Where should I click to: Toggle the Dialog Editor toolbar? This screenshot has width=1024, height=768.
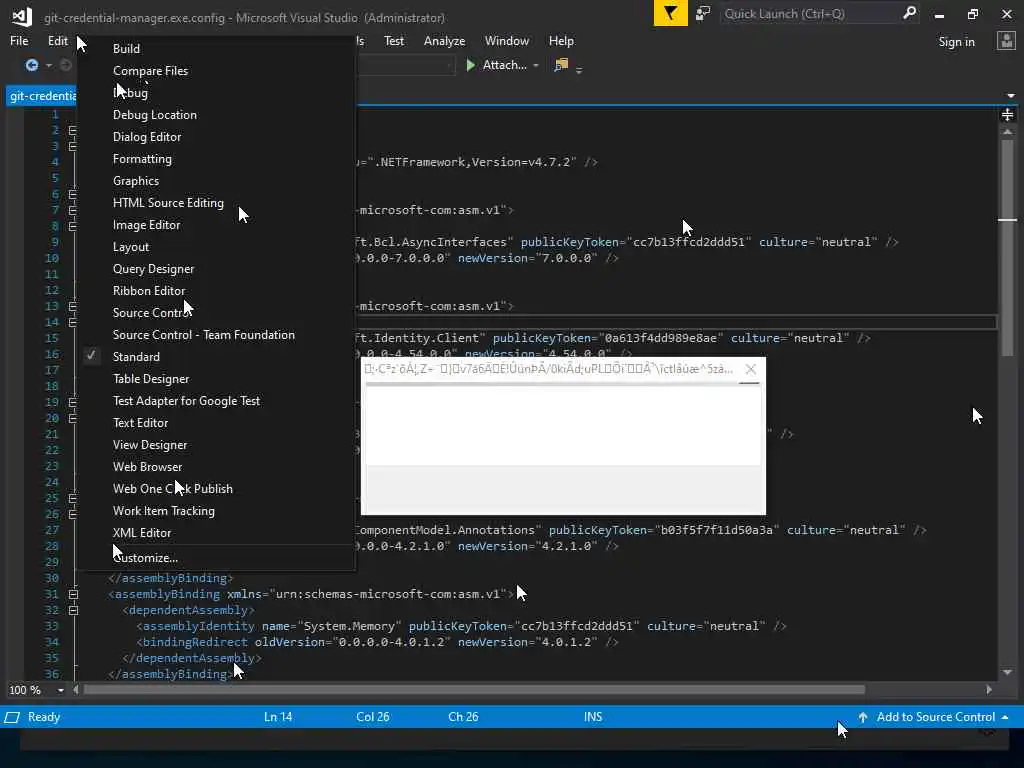[217, 136]
